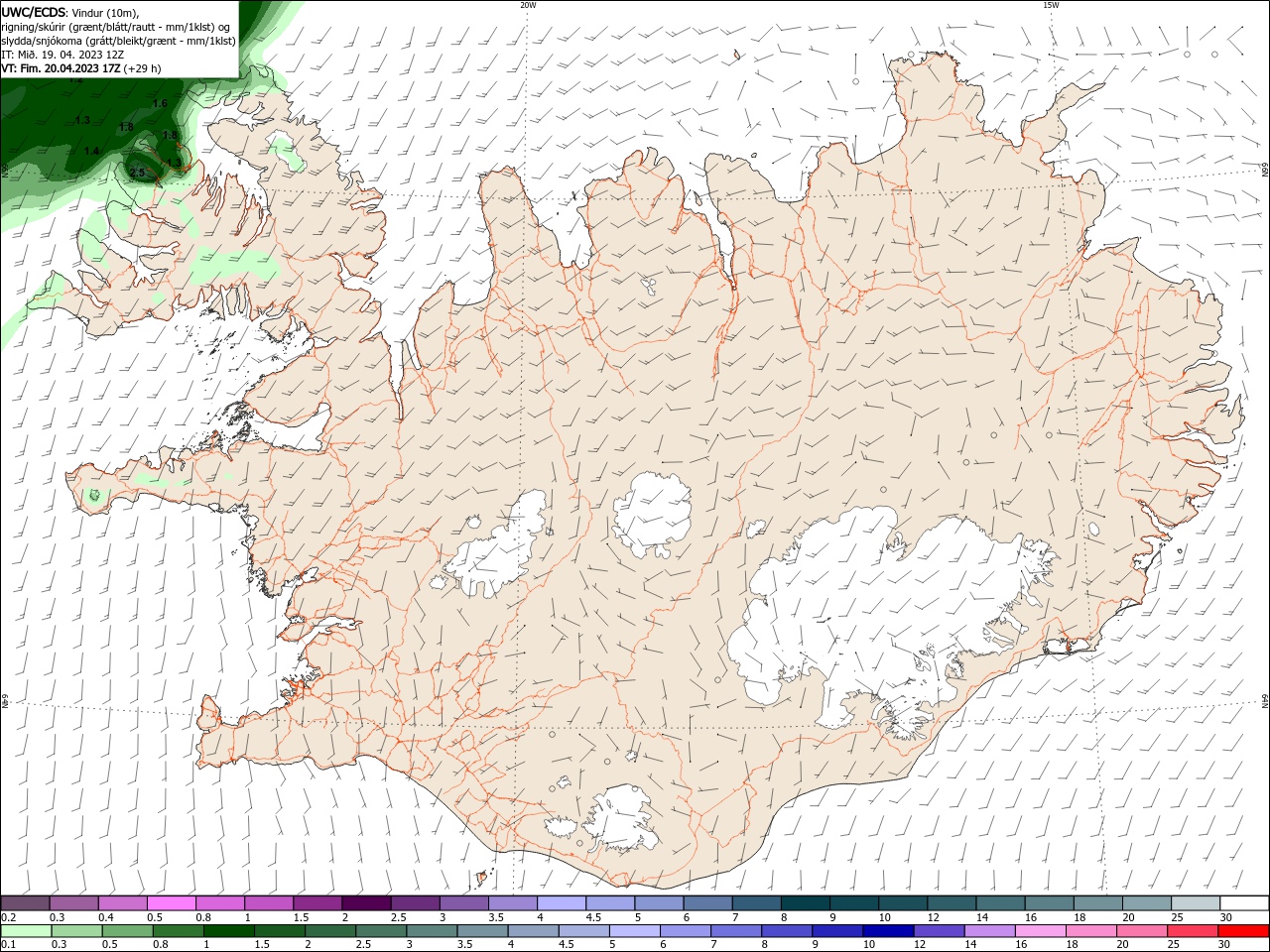Click the upper-row swatch labeled 16
Viewport: 1270px width, 952px height.
(x=1048, y=903)
